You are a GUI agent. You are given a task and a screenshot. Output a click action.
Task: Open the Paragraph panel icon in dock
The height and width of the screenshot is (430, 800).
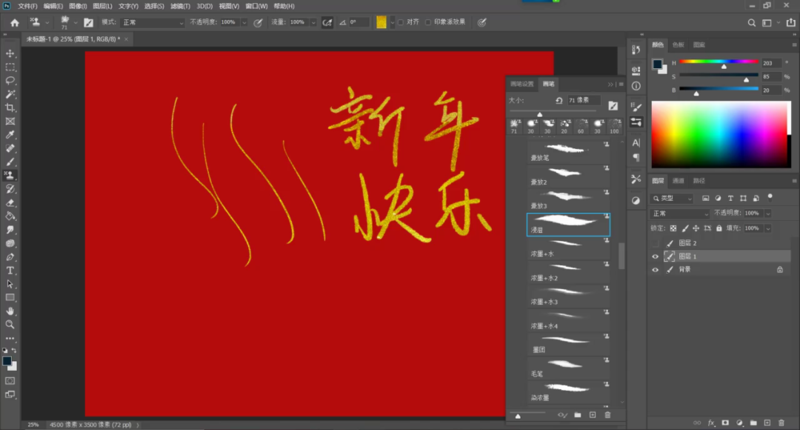tap(636, 157)
